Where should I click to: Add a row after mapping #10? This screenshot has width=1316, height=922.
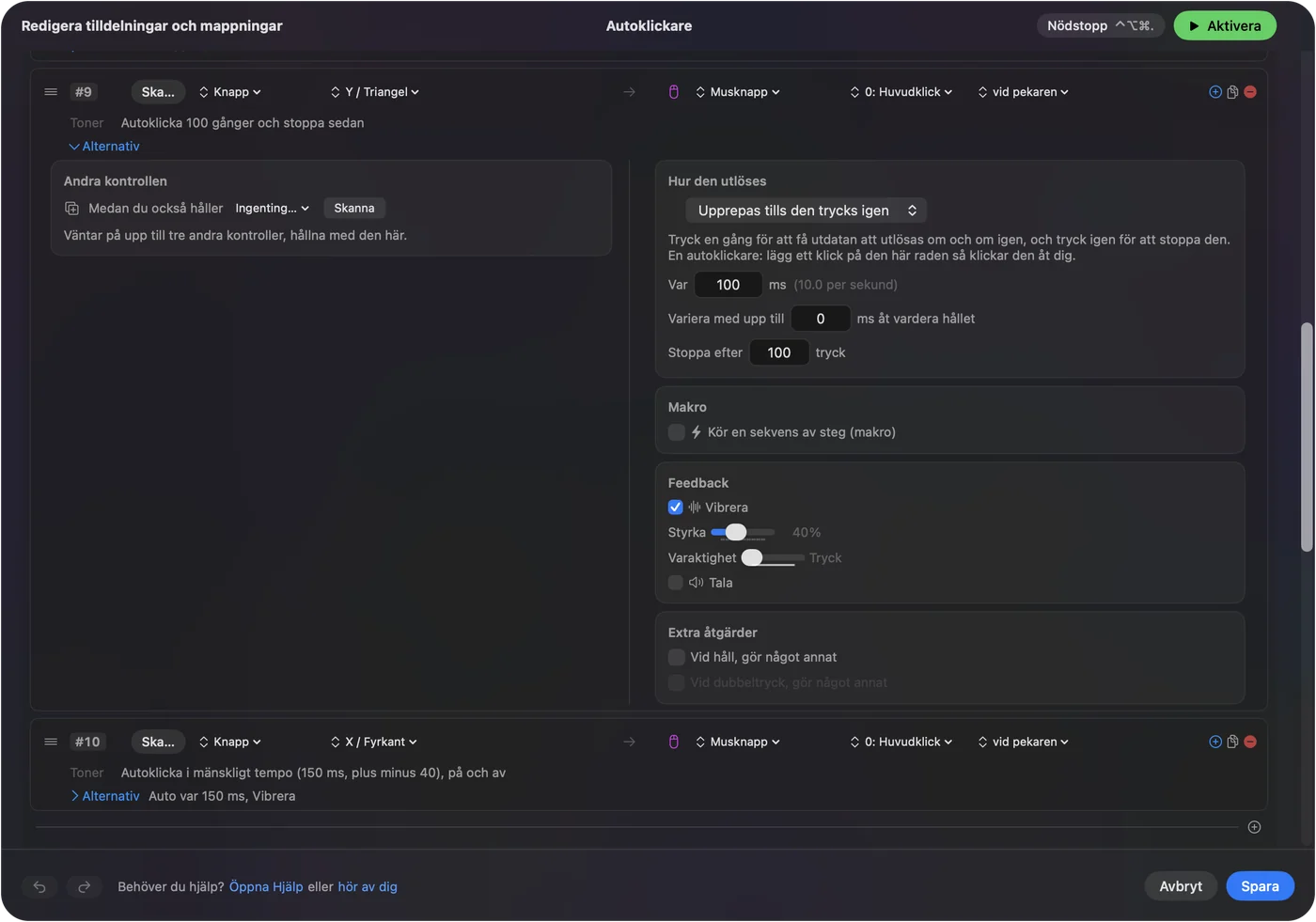[x=1215, y=742]
